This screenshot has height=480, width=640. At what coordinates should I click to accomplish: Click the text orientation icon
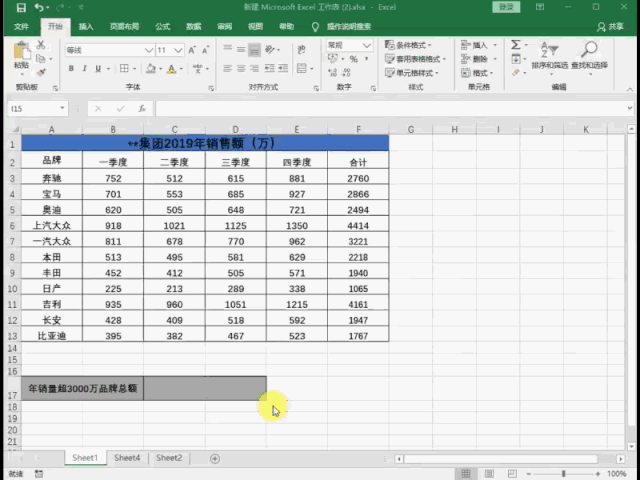269,50
